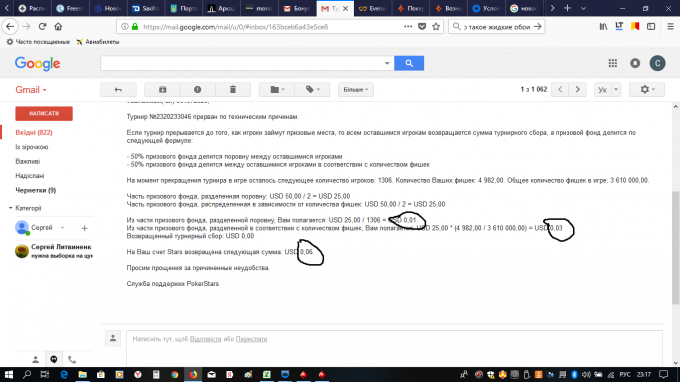Bookmark page with star icon
This screenshot has width=680, height=382.
436,27
